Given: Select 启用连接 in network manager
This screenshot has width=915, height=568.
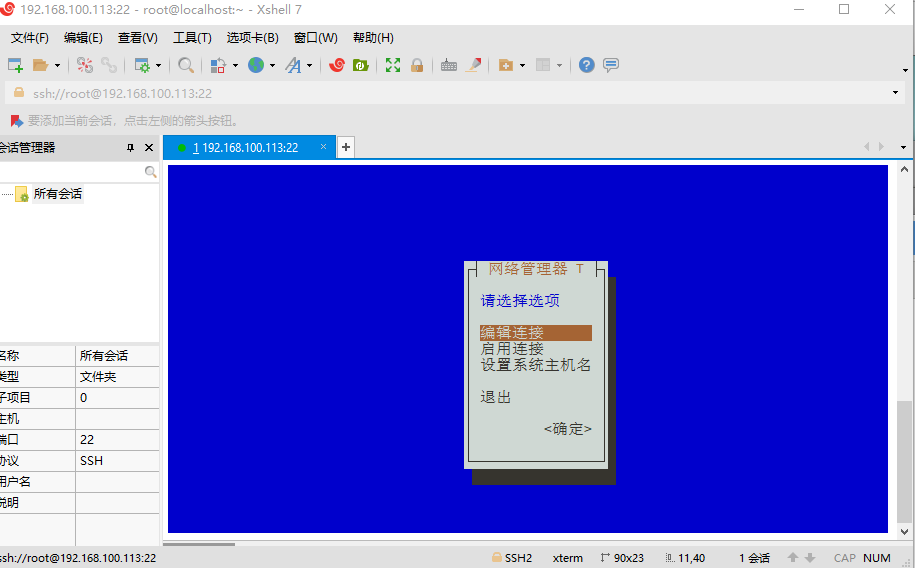Looking at the screenshot, I should (x=512, y=349).
